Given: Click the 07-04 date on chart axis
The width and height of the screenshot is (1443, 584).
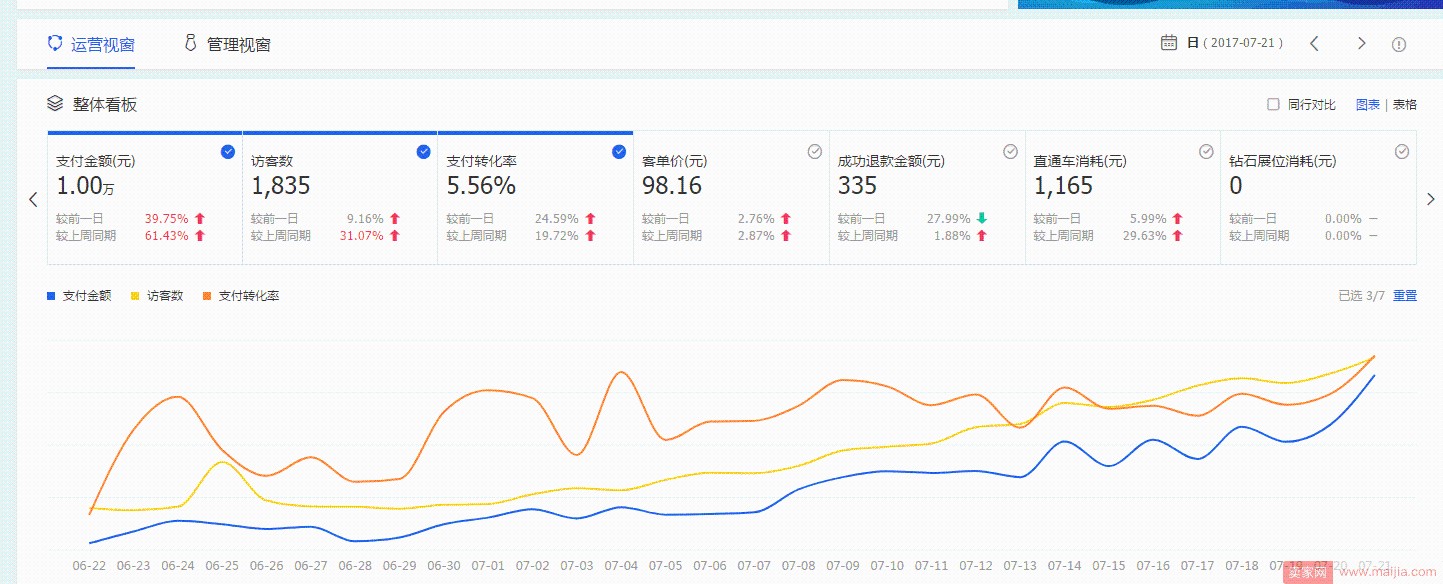Looking at the screenshot, I should 621,566.
